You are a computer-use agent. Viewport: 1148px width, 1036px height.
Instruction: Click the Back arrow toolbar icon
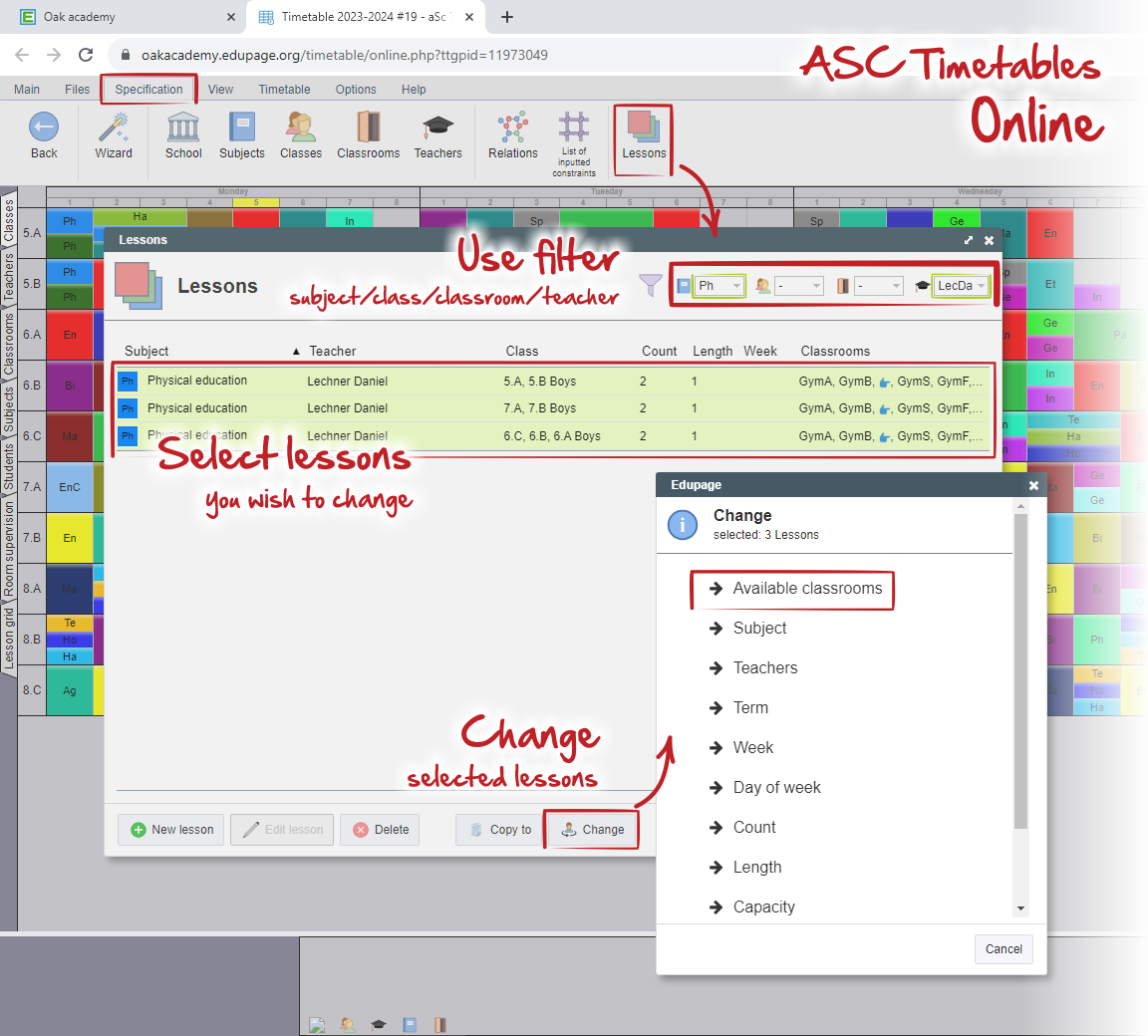coord(44,127)
